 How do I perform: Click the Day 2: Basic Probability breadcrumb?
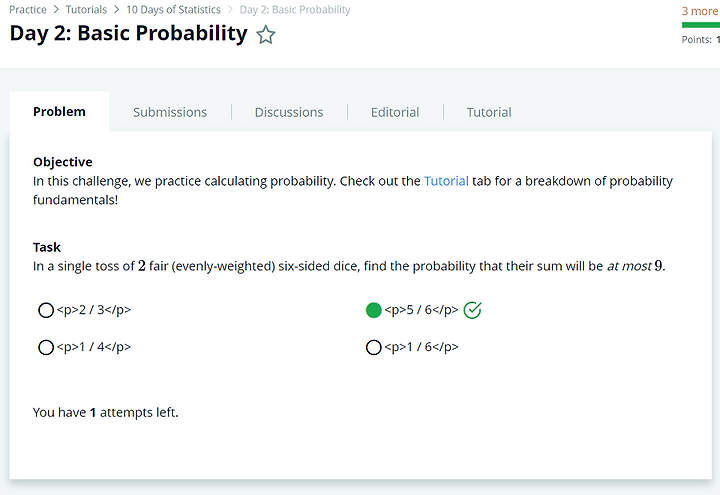pos(295,10)
